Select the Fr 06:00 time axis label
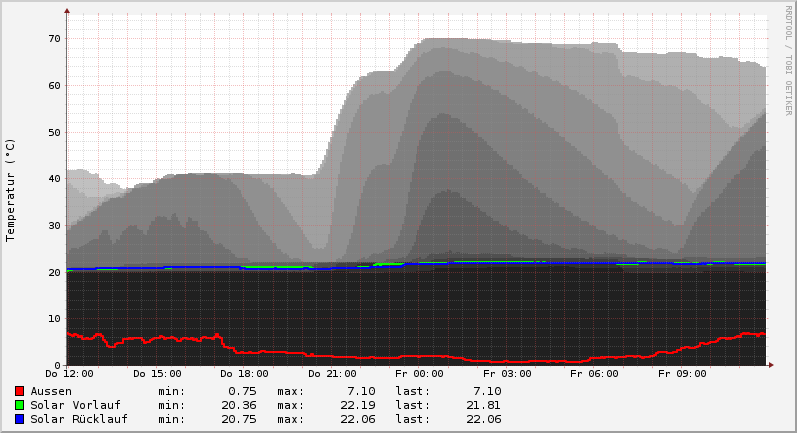The width and height of the screenshot is (797, 433). pyautogui.click(x=594, y=374)
